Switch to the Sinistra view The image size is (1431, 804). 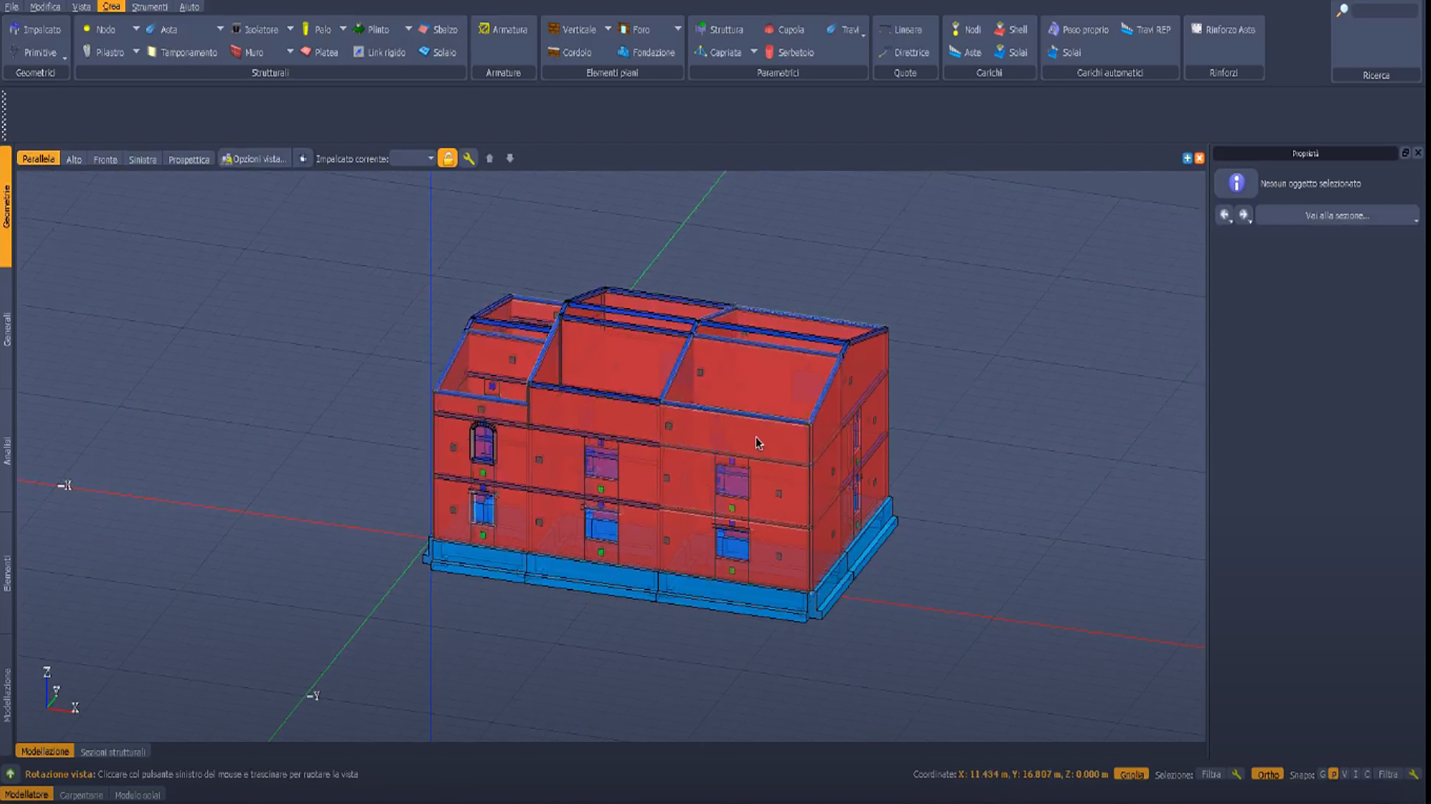pos(142,159)
